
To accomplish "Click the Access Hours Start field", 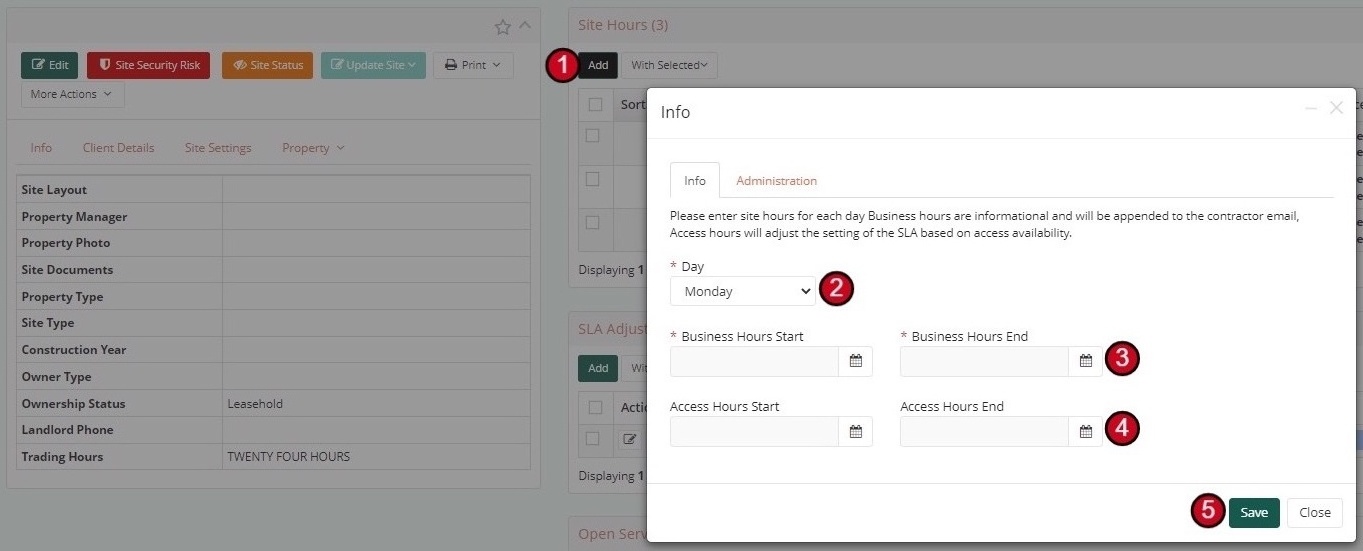I will pos(754,431).
